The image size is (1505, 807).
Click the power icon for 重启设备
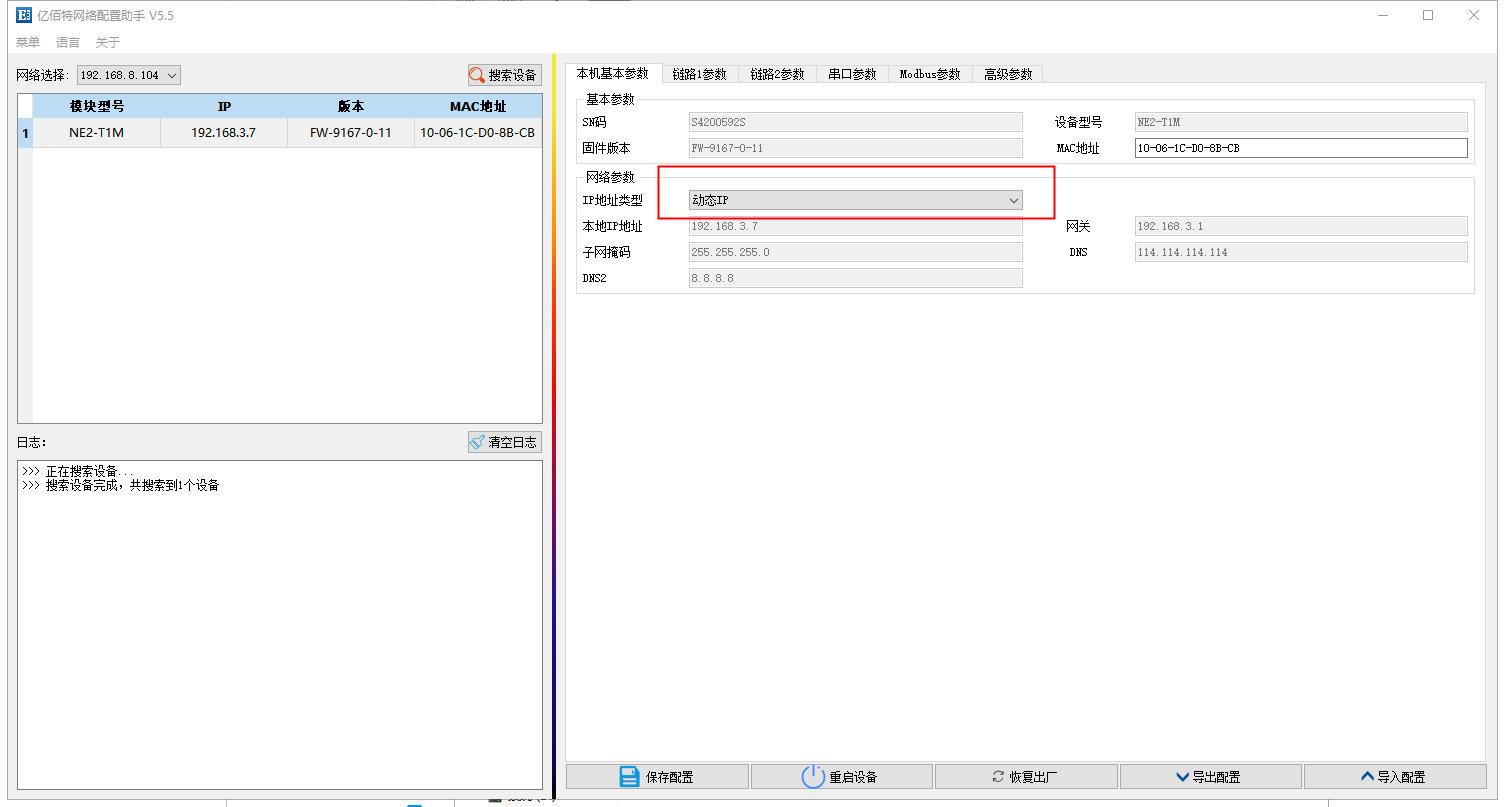(813, 777)
